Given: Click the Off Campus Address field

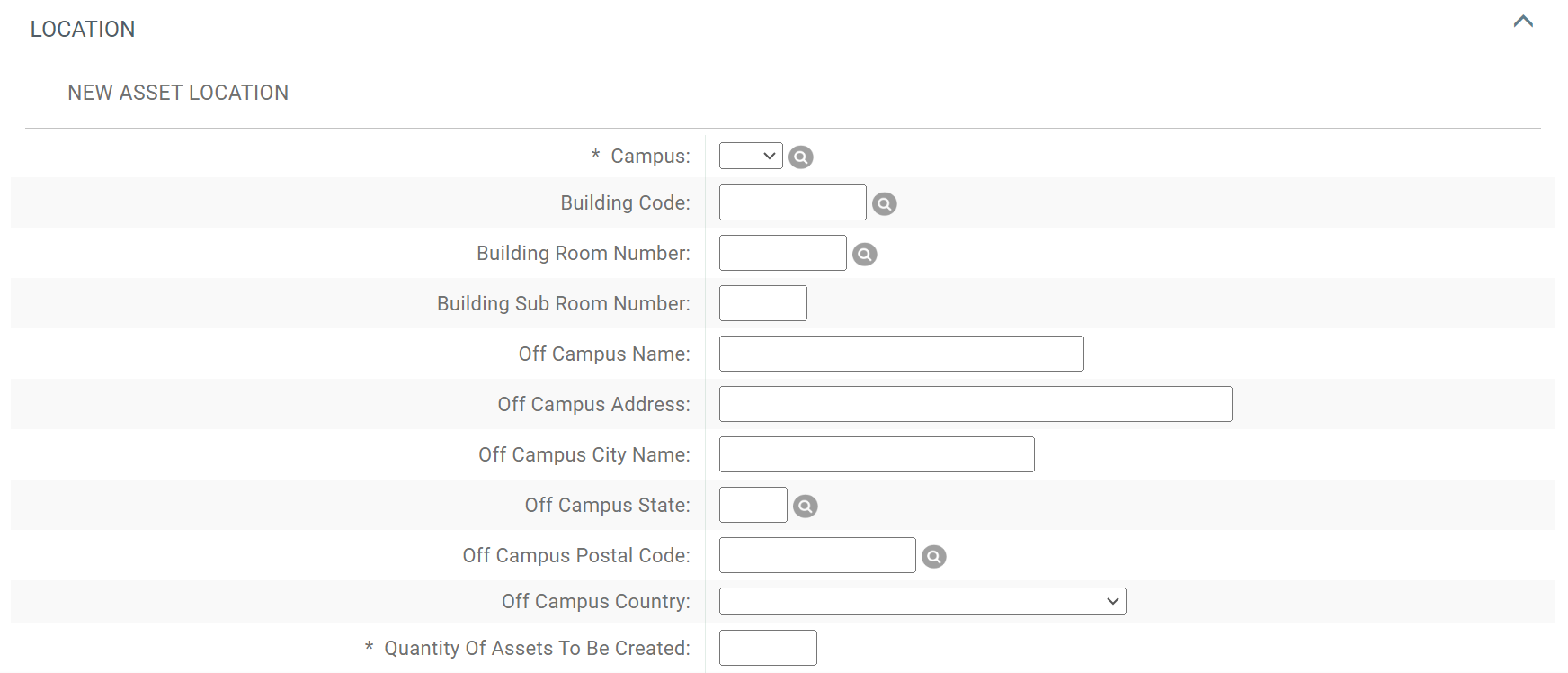Looking at the screenshot, I should (x=975, y=404).
